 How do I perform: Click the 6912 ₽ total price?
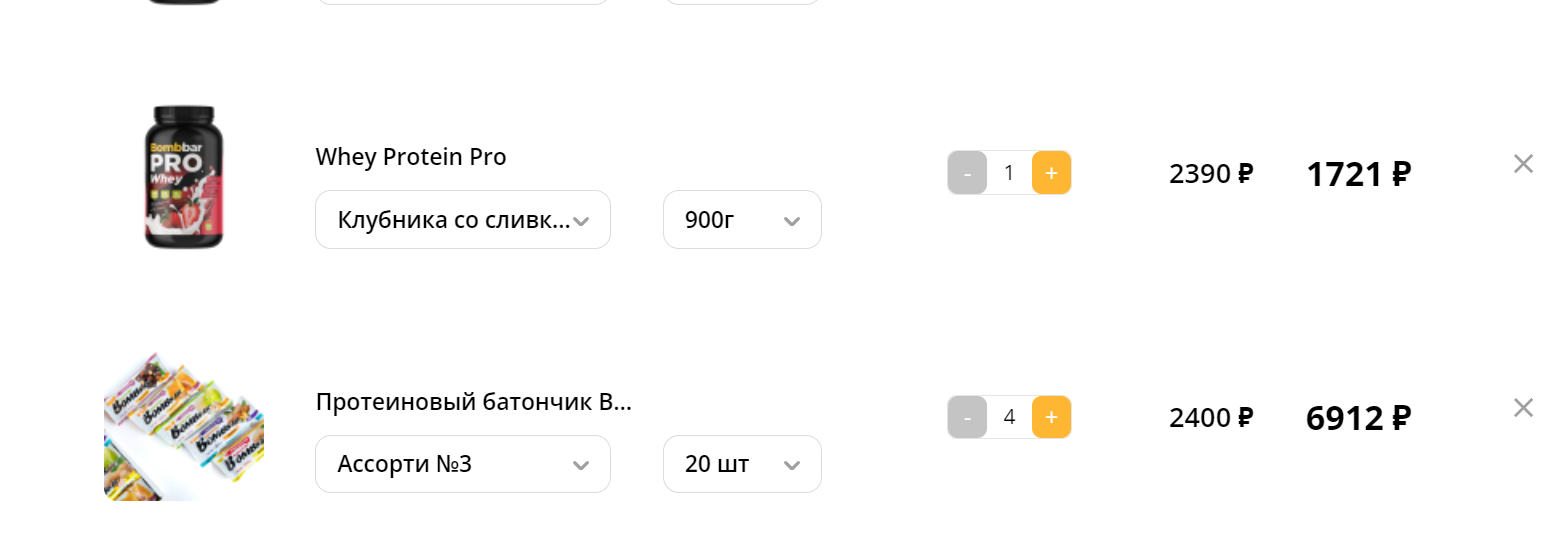pyautogui.click(x=1357, y=419)
